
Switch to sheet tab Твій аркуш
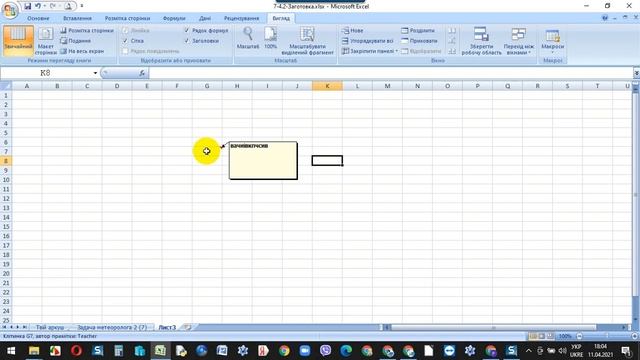(50, 327)
